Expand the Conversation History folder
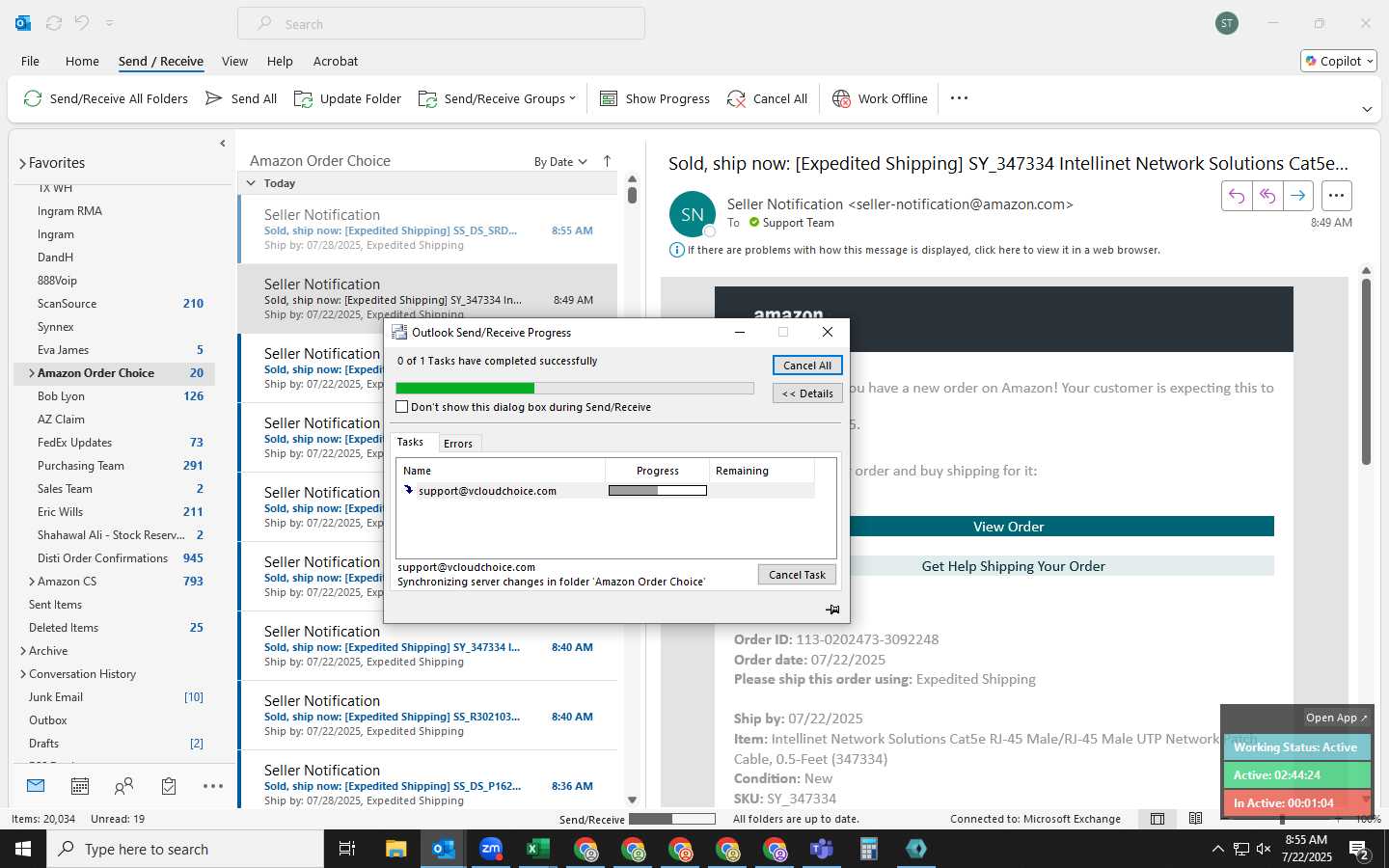The width and height of the screenshot is (1389, 868). tap(23, 674)
